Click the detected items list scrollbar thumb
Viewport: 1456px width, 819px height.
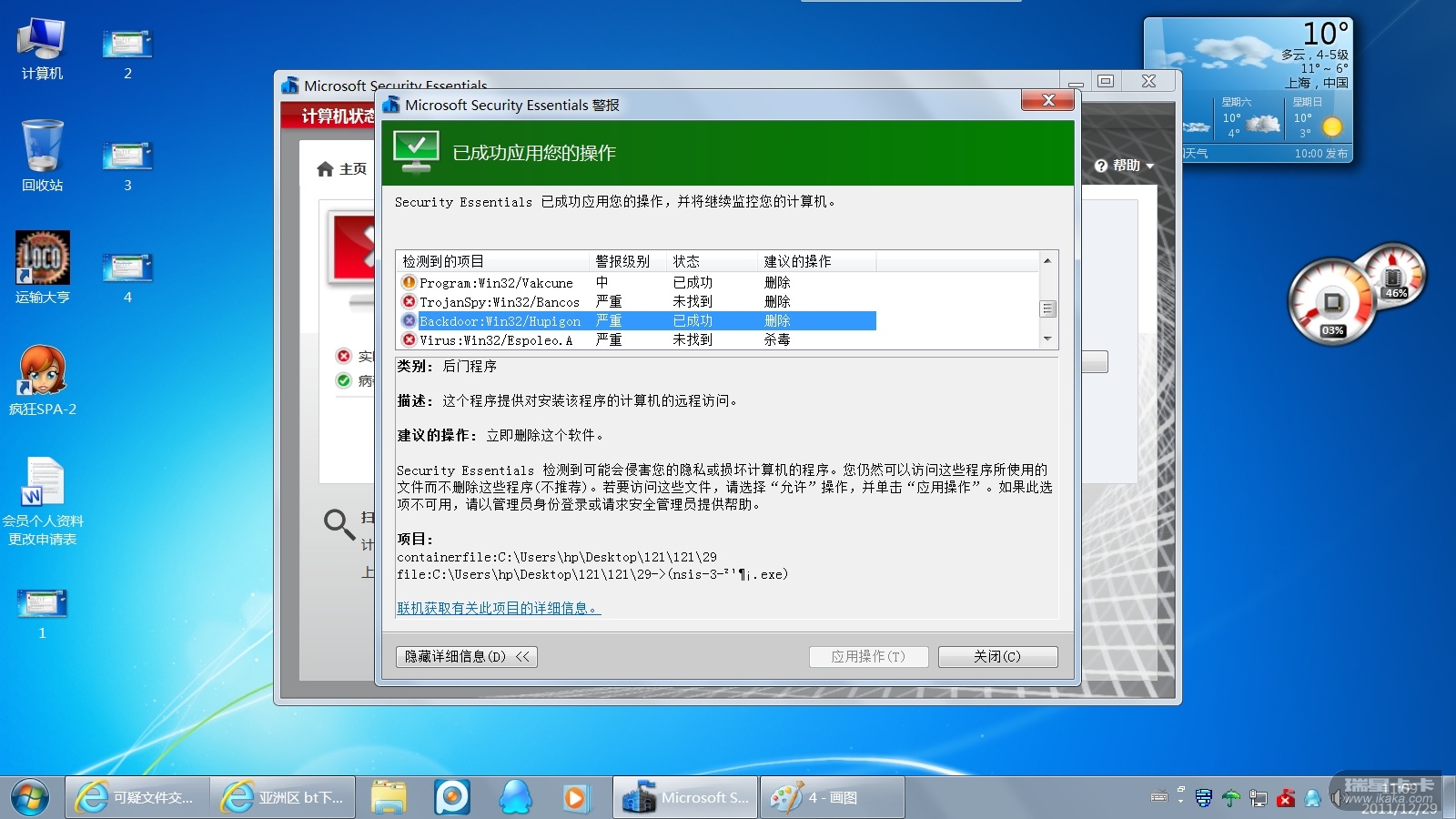[x=1047, y=309]
